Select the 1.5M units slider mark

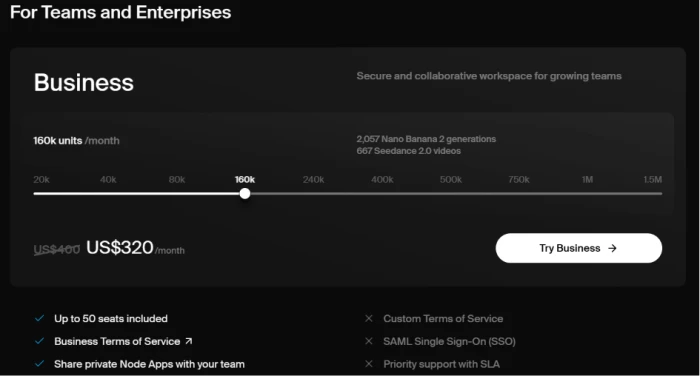(653, 180)
